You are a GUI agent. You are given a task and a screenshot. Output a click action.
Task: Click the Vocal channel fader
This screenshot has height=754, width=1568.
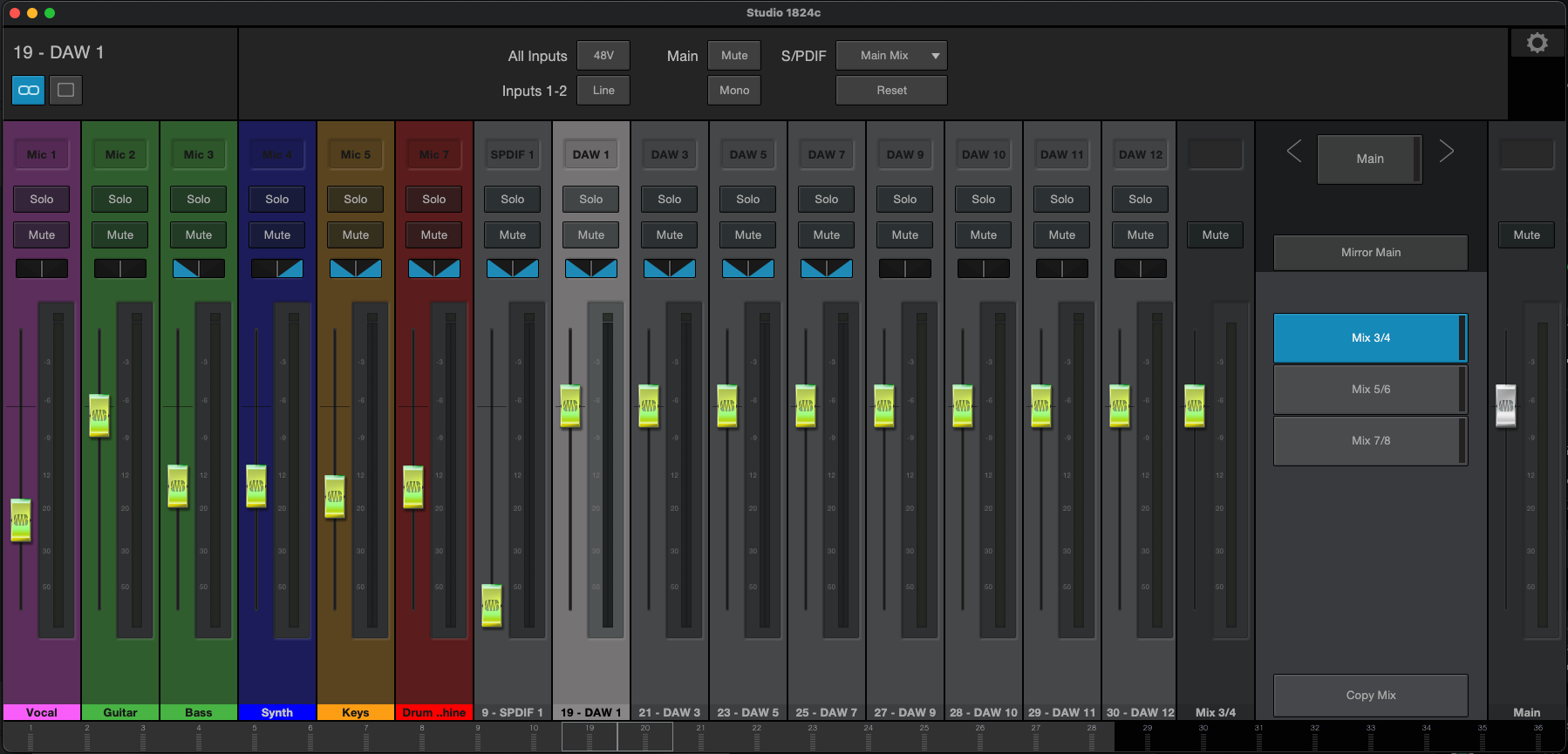click(21, 520)
